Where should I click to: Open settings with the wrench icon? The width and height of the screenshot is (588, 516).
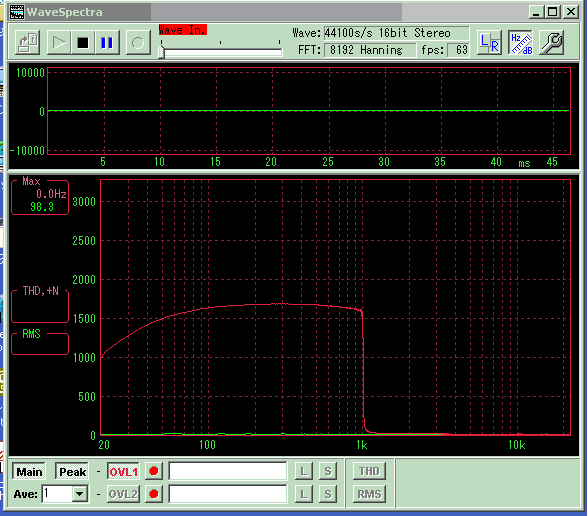tap(552, 42)
